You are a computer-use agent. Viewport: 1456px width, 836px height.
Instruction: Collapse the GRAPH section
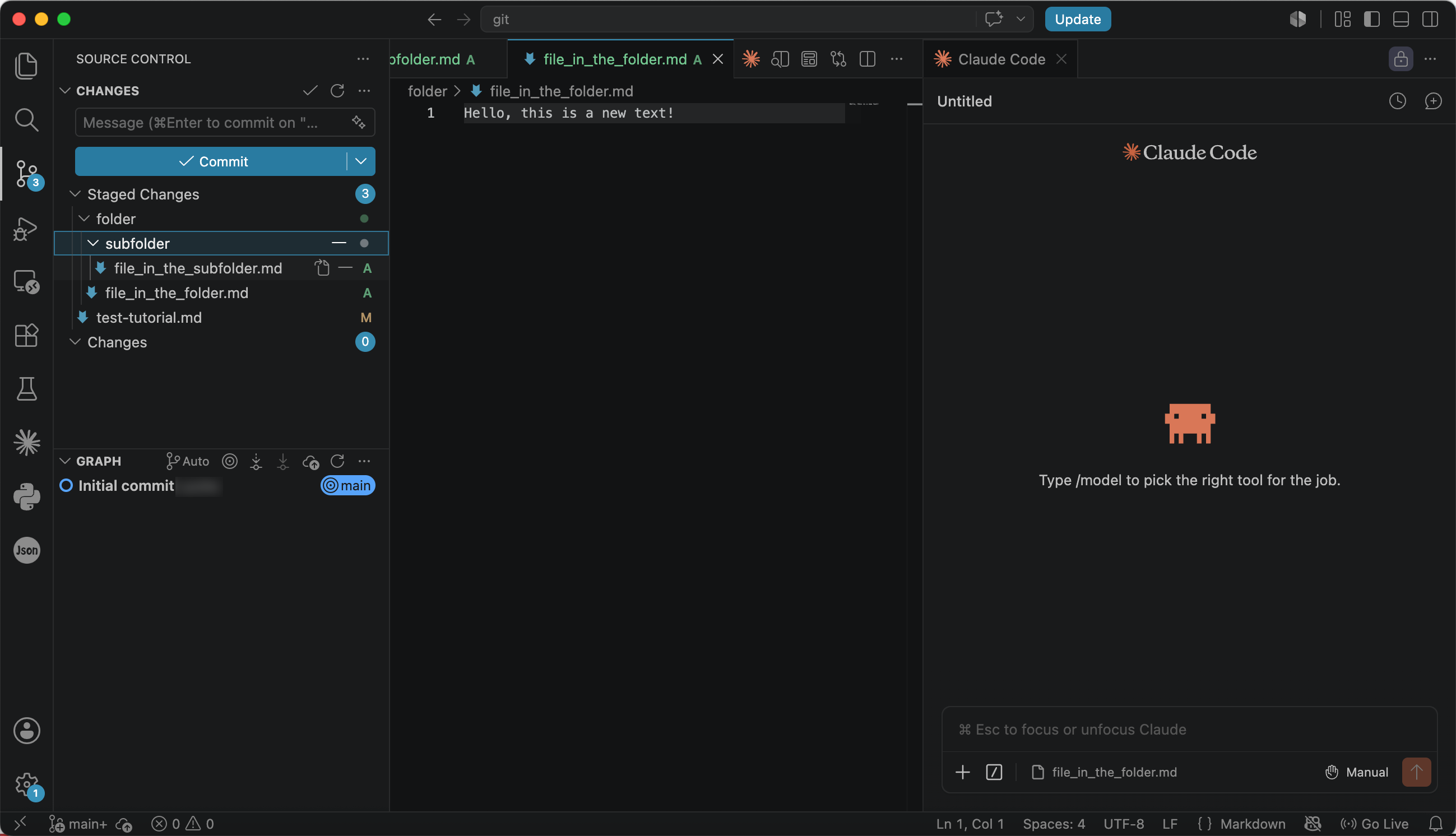(65, 461)
